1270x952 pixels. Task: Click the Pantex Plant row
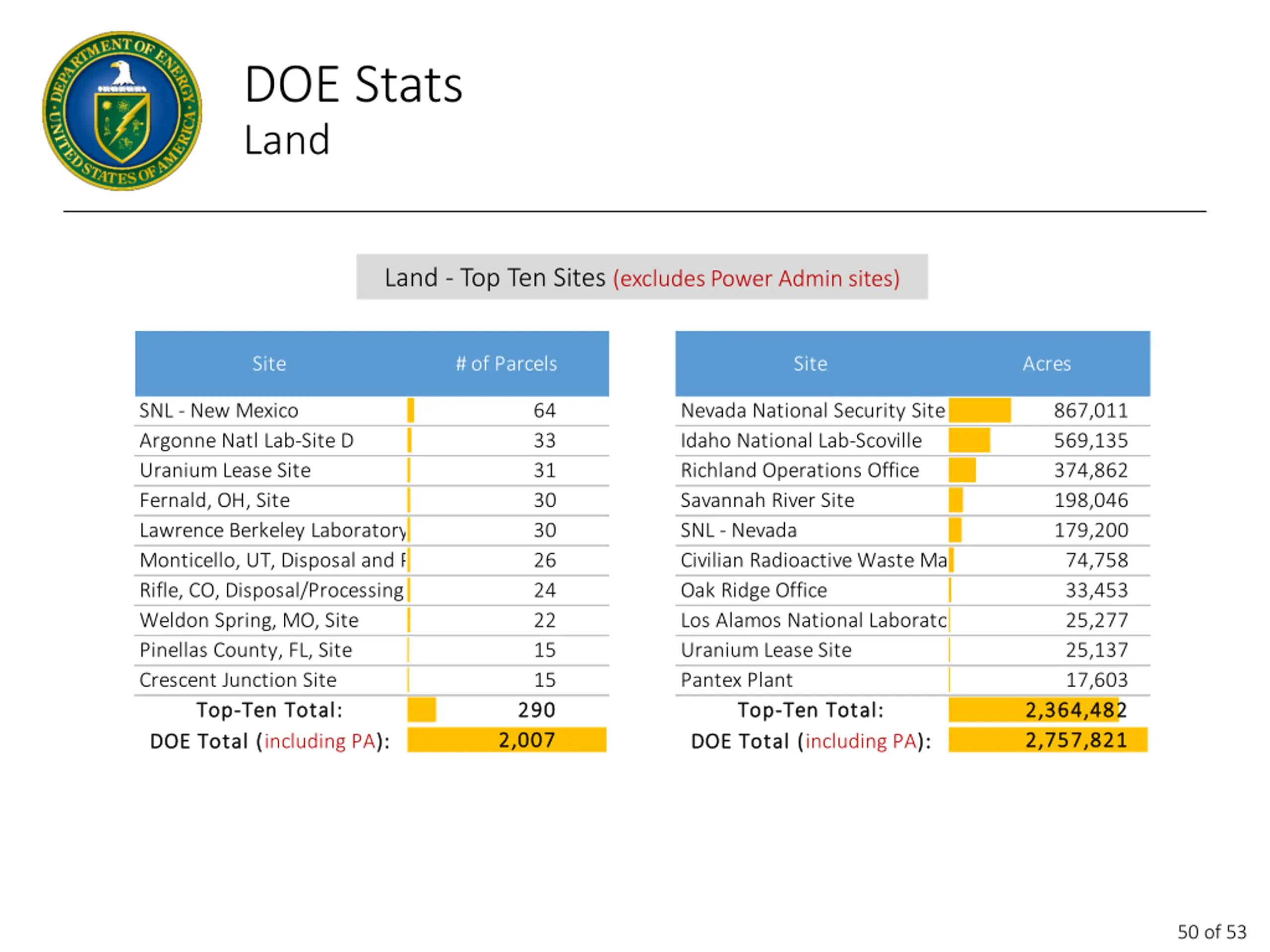click(x=736, y=680)
